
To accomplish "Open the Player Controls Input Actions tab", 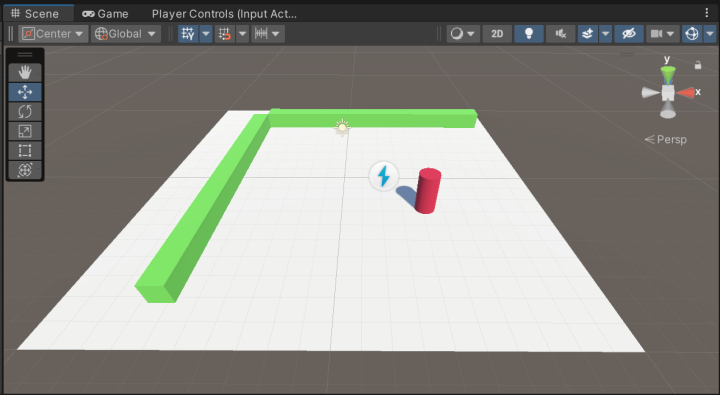I will click(x=224, y=13).
